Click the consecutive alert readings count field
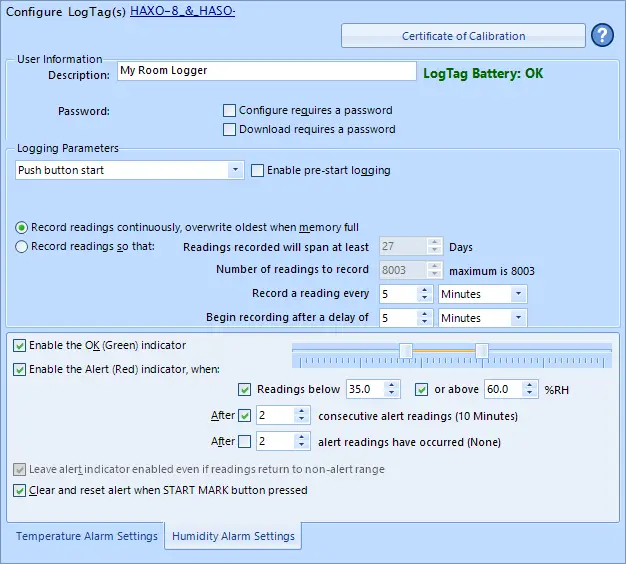Screen dimensions: 626x564 pos(275,416)
